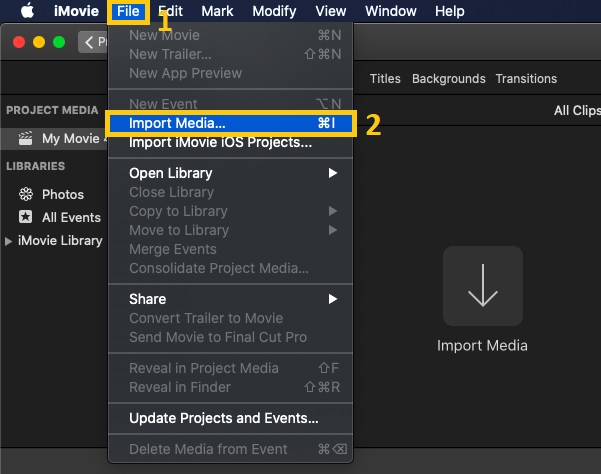Expand the Open Library submenu
Viewport: 601px width, 474px height.
click(231, 173)
